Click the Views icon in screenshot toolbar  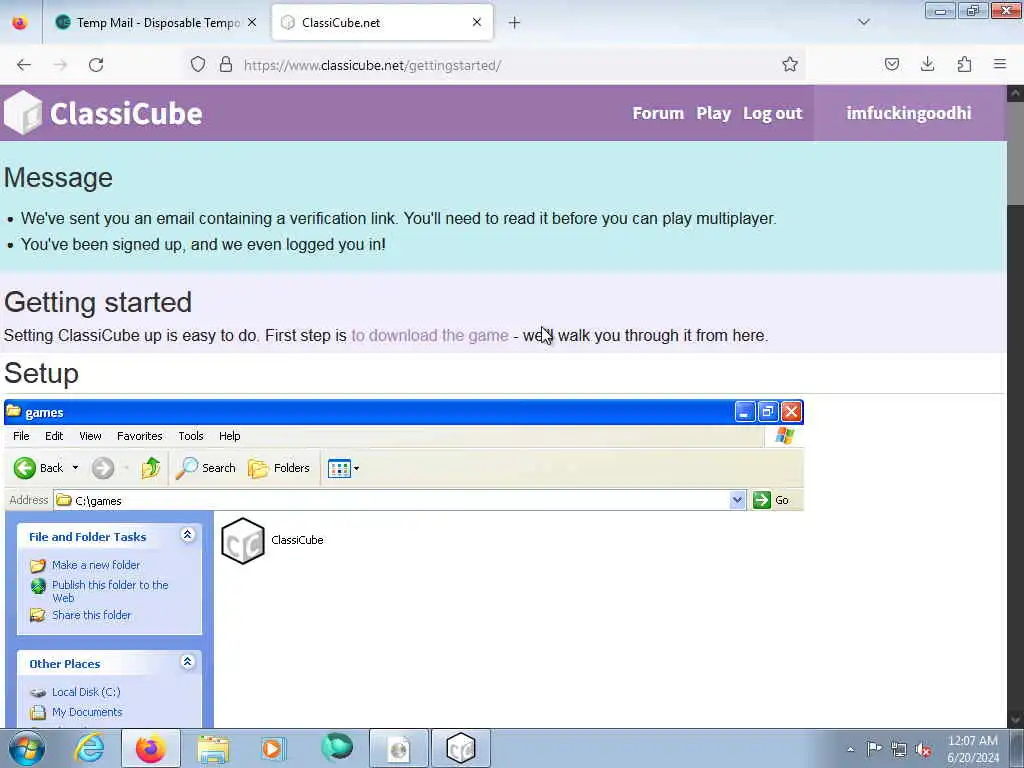pyautogui.click(x=344, y=468)
